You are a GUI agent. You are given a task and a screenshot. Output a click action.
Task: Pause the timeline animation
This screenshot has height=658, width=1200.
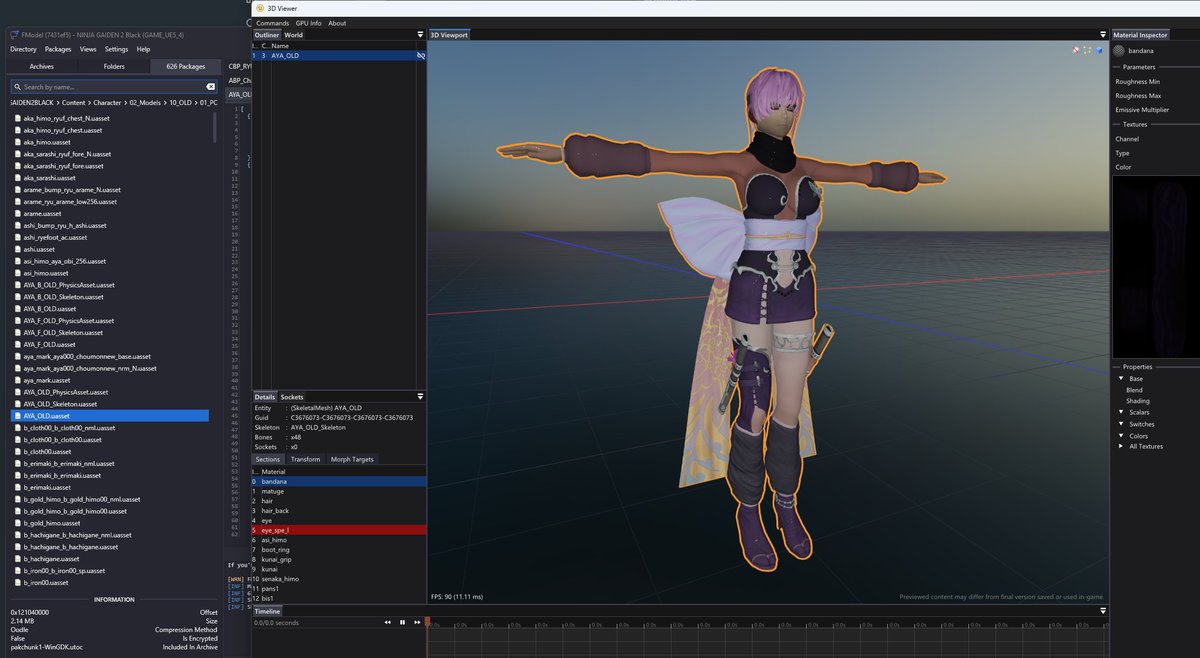[x=402, y=622]
